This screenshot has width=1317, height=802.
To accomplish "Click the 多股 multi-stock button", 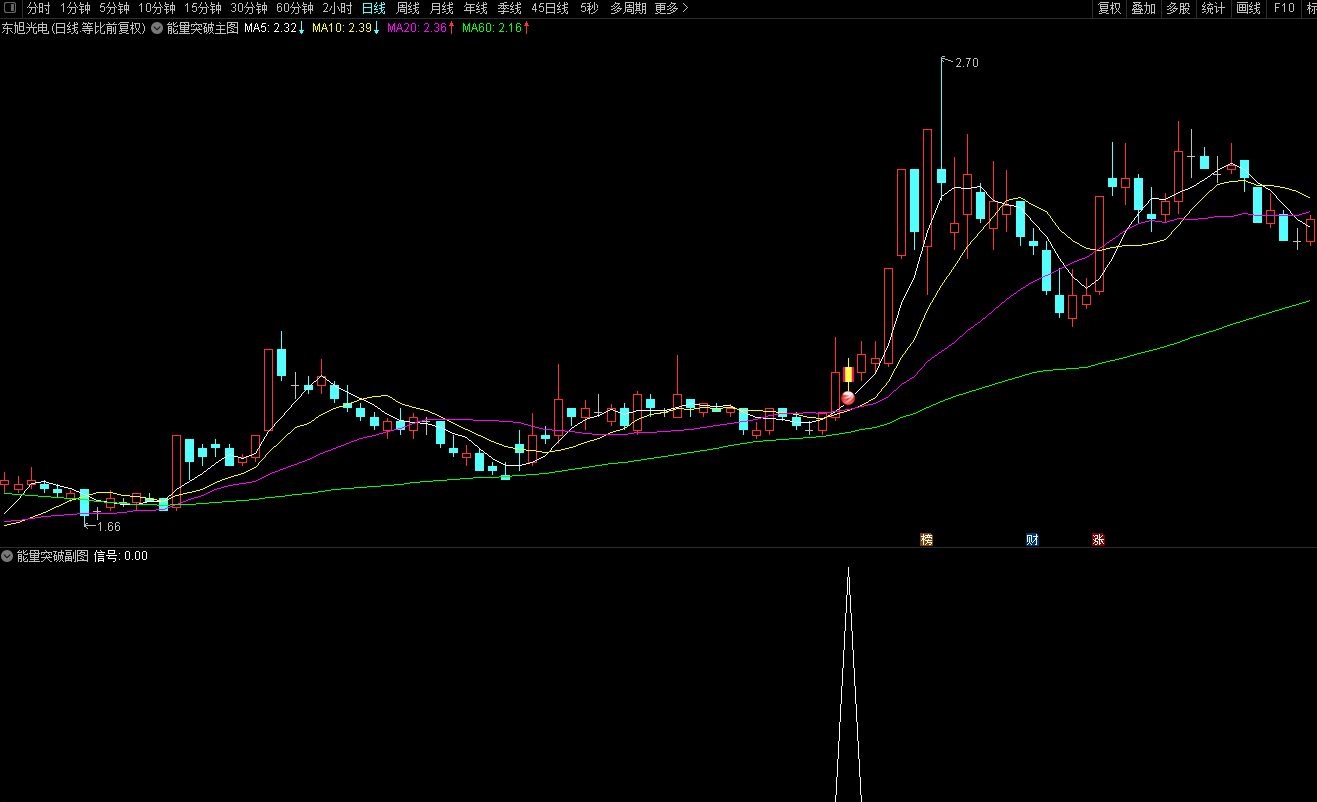I will coord(1178,8).
